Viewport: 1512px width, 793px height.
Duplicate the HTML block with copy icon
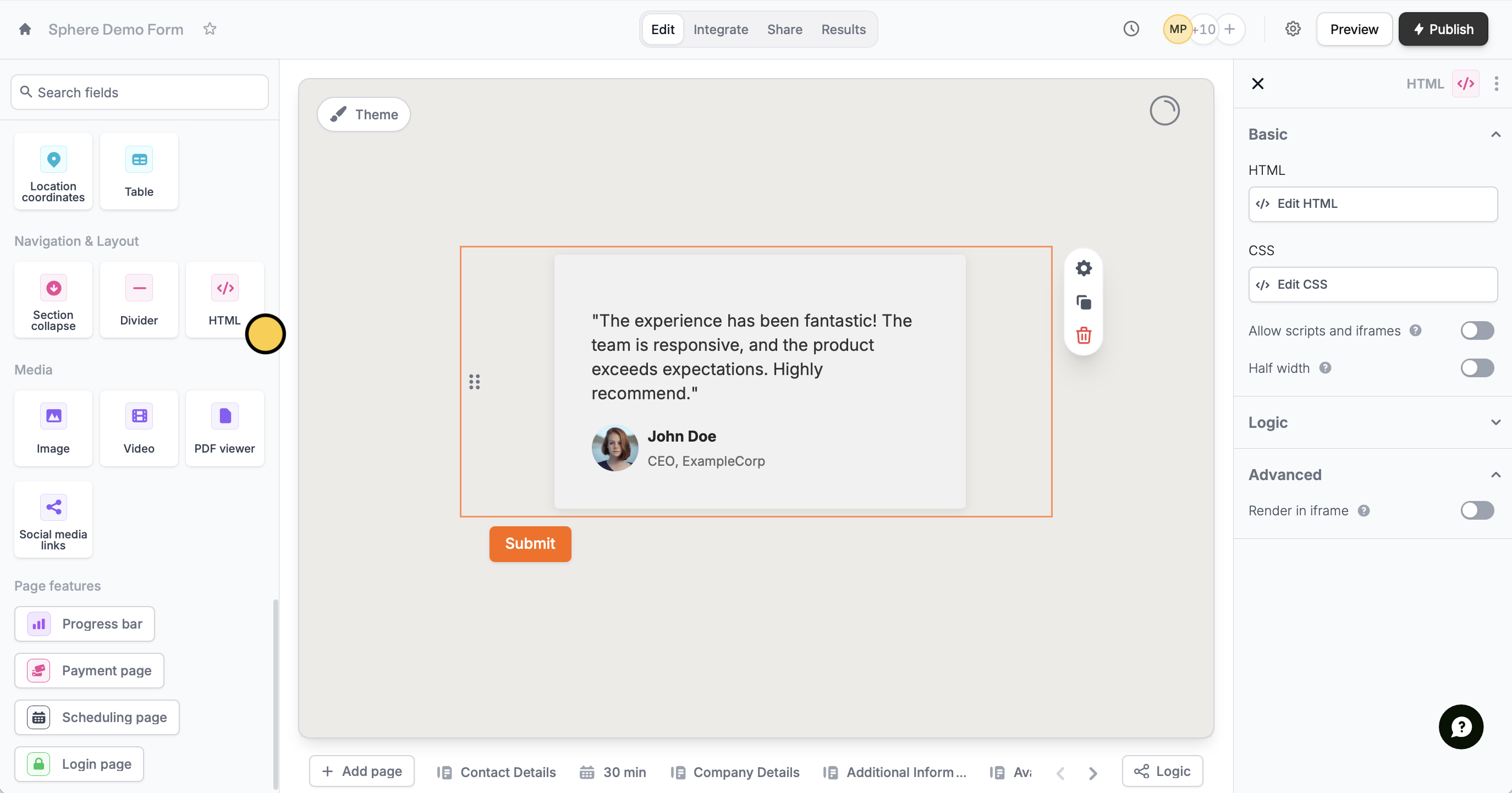pos(1084,302)
